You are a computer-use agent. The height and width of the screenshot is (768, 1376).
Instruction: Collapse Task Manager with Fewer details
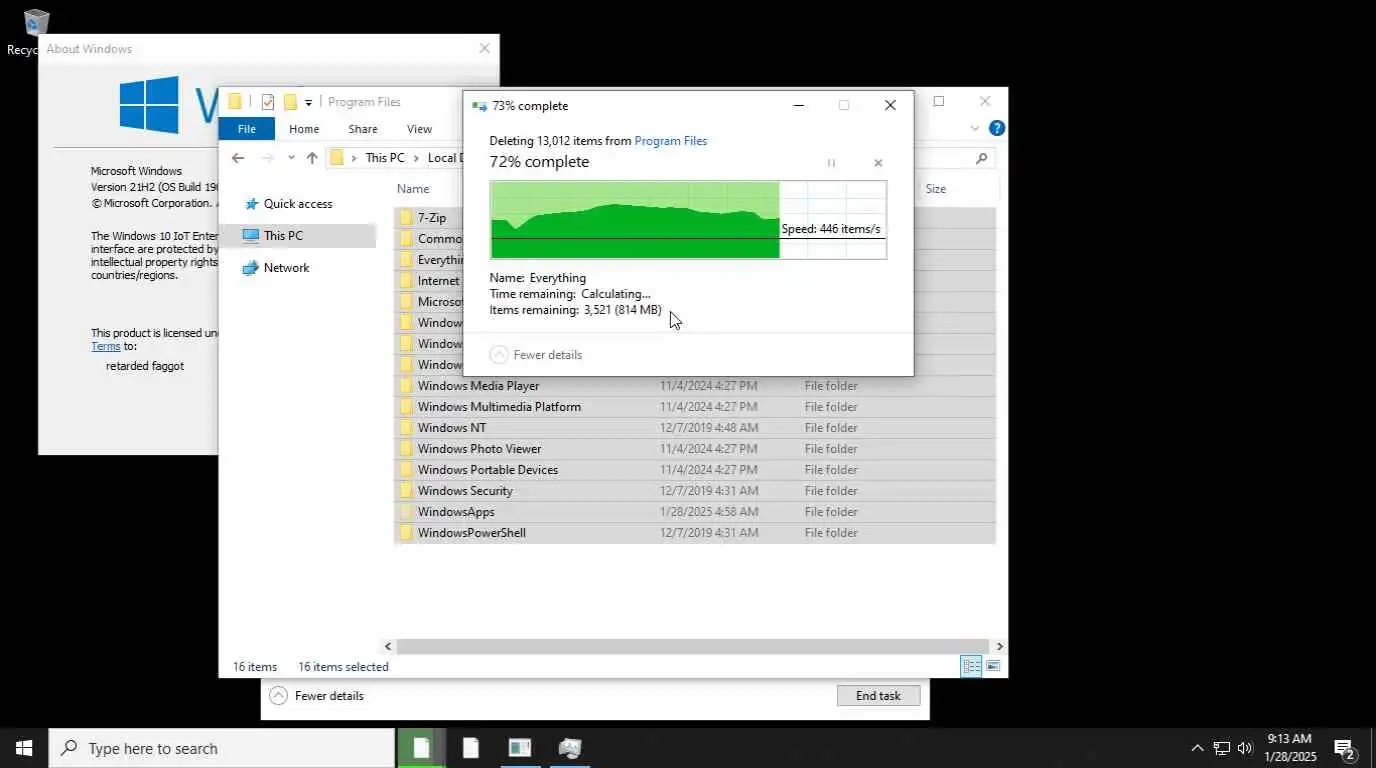317,696
